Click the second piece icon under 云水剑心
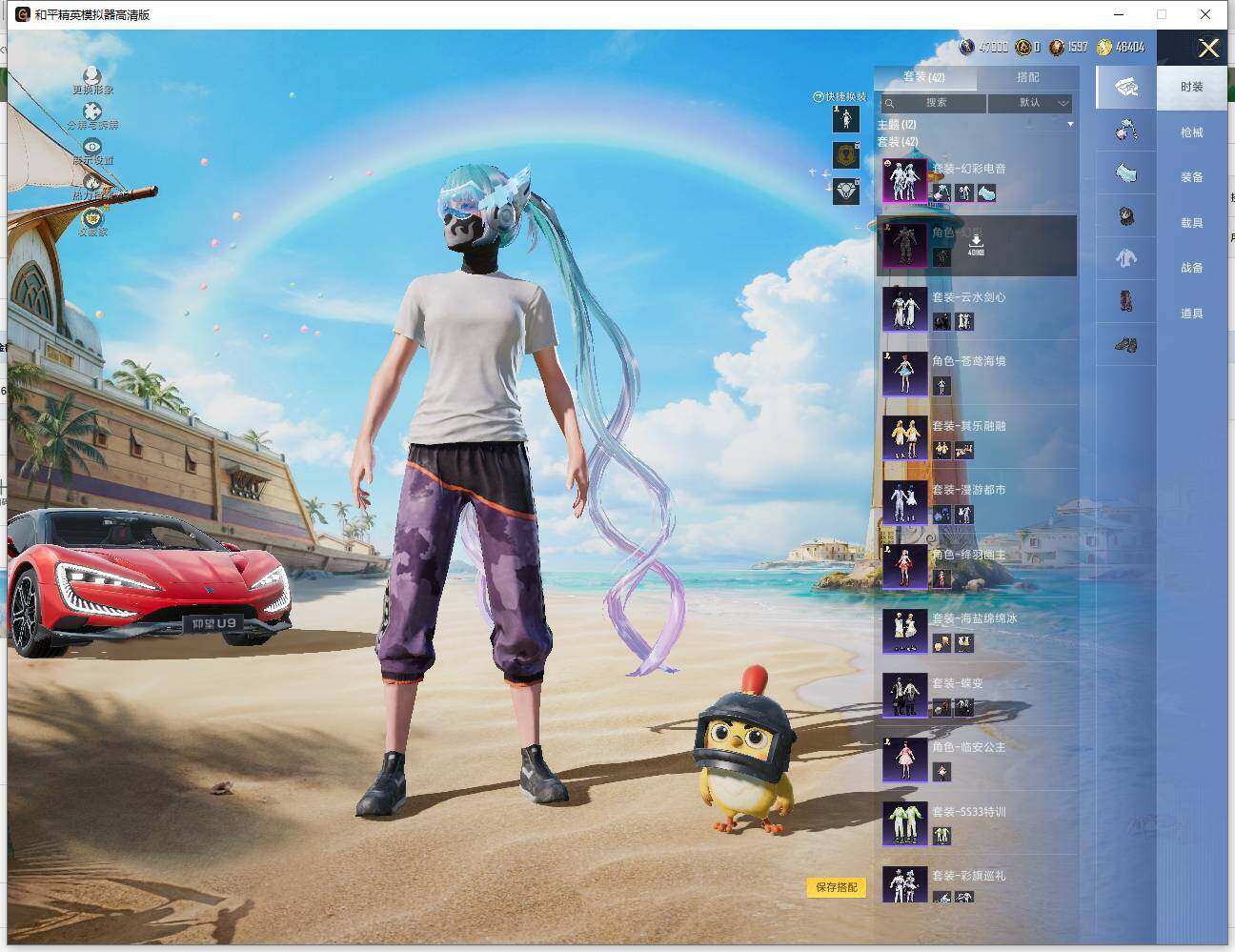The image size is (1235, 952). (964, 322)
